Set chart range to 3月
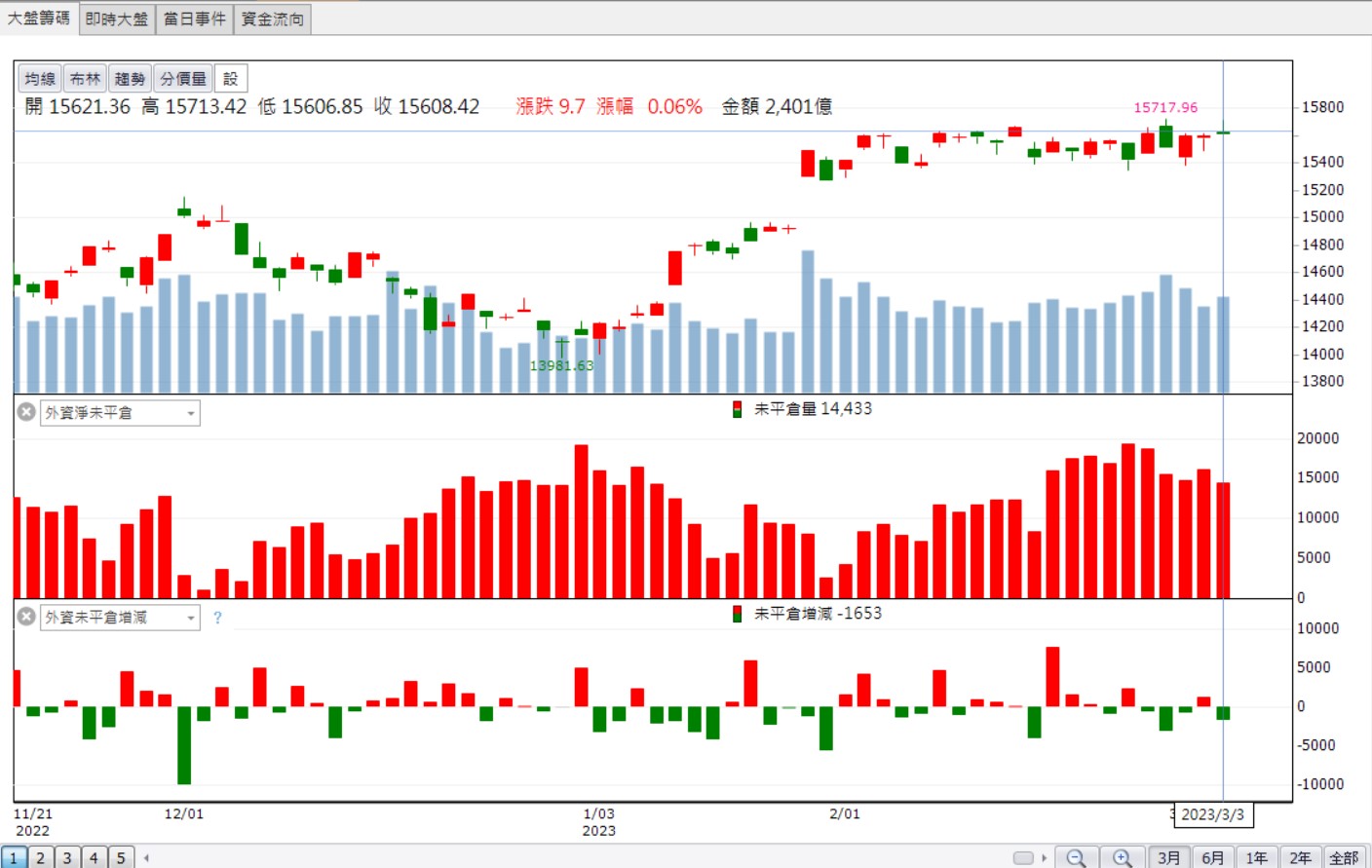The width and height of the screenshot is (1372, 868). tap(1169, 857)
